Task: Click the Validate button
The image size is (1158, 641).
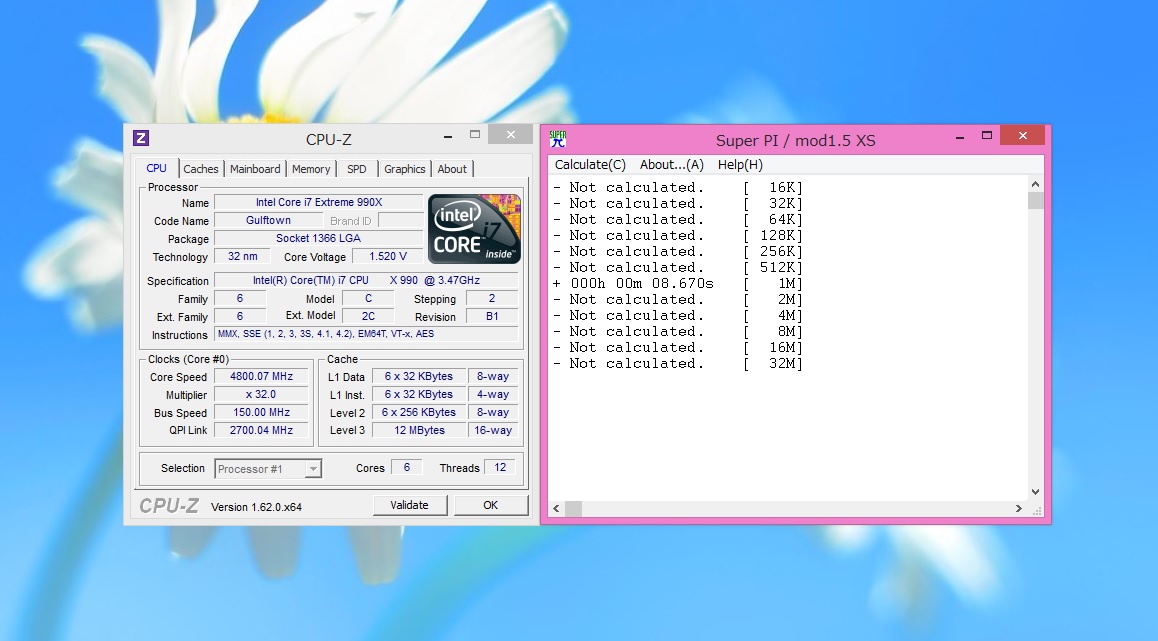Action: click(x=409, y=505)
